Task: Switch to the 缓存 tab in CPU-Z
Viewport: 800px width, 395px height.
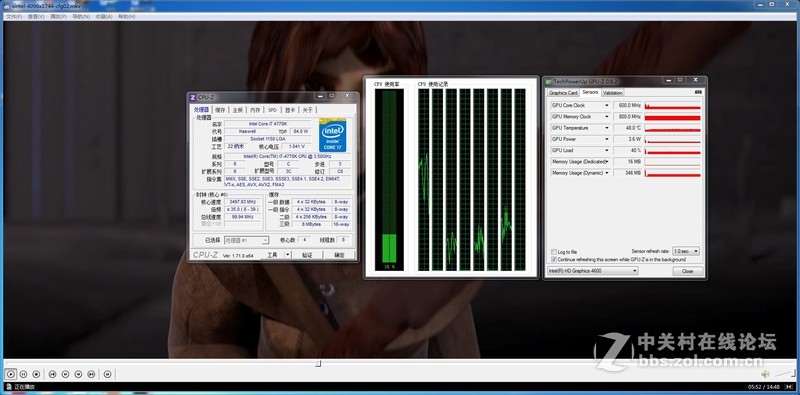Action: pos(220,110)
